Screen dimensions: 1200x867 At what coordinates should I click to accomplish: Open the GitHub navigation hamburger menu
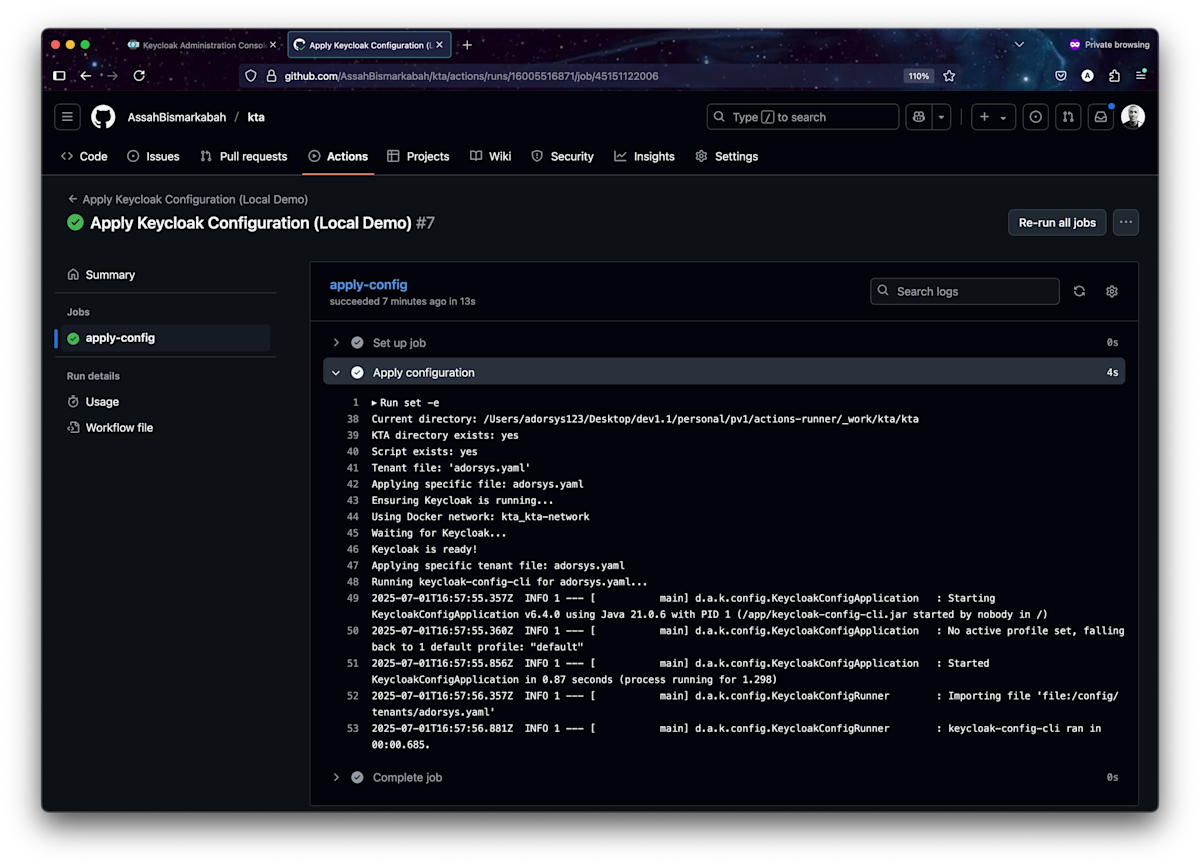tap(67, 117)
